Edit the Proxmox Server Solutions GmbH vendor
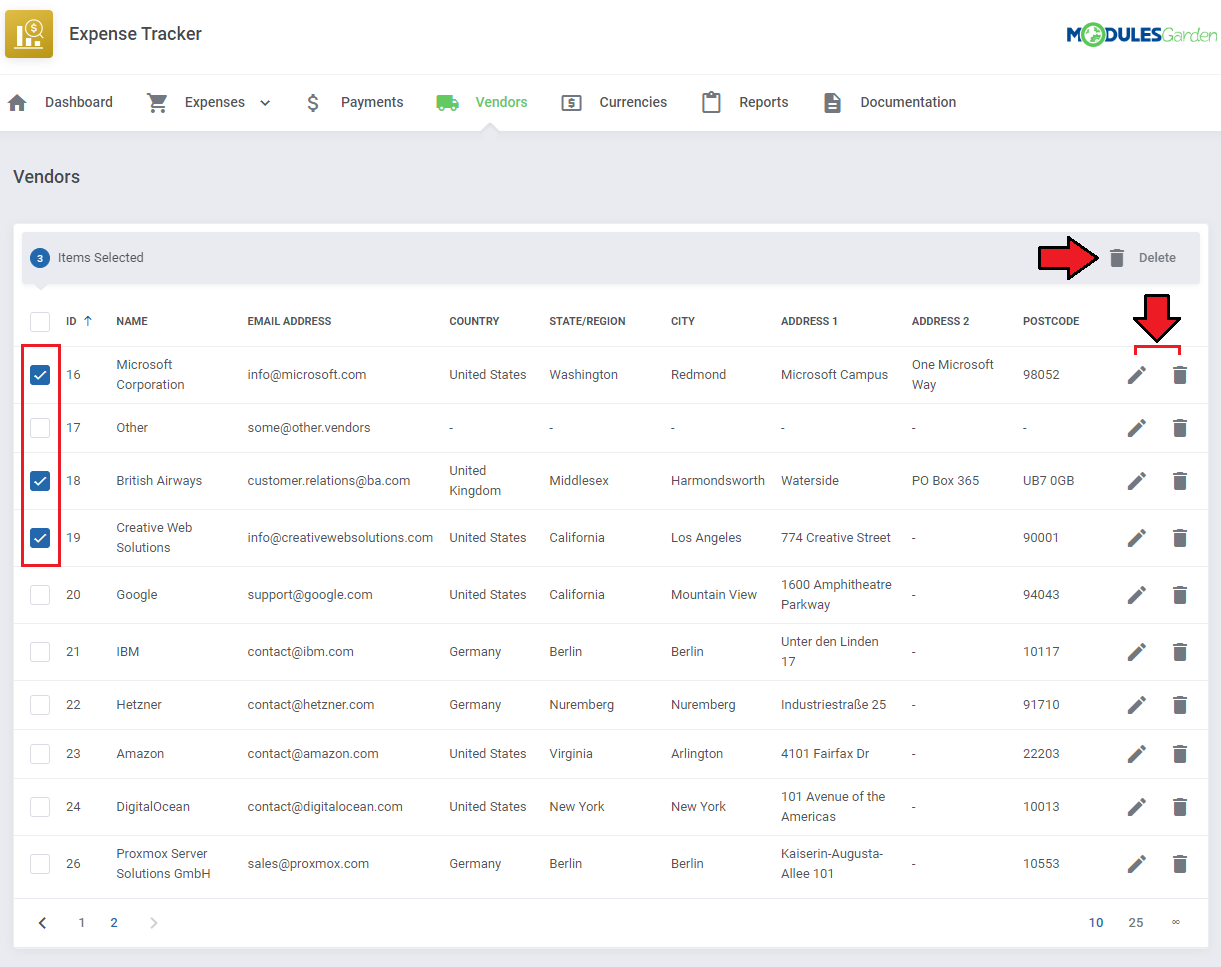Screen dimensions: 1221x967 pos(1137,864)
